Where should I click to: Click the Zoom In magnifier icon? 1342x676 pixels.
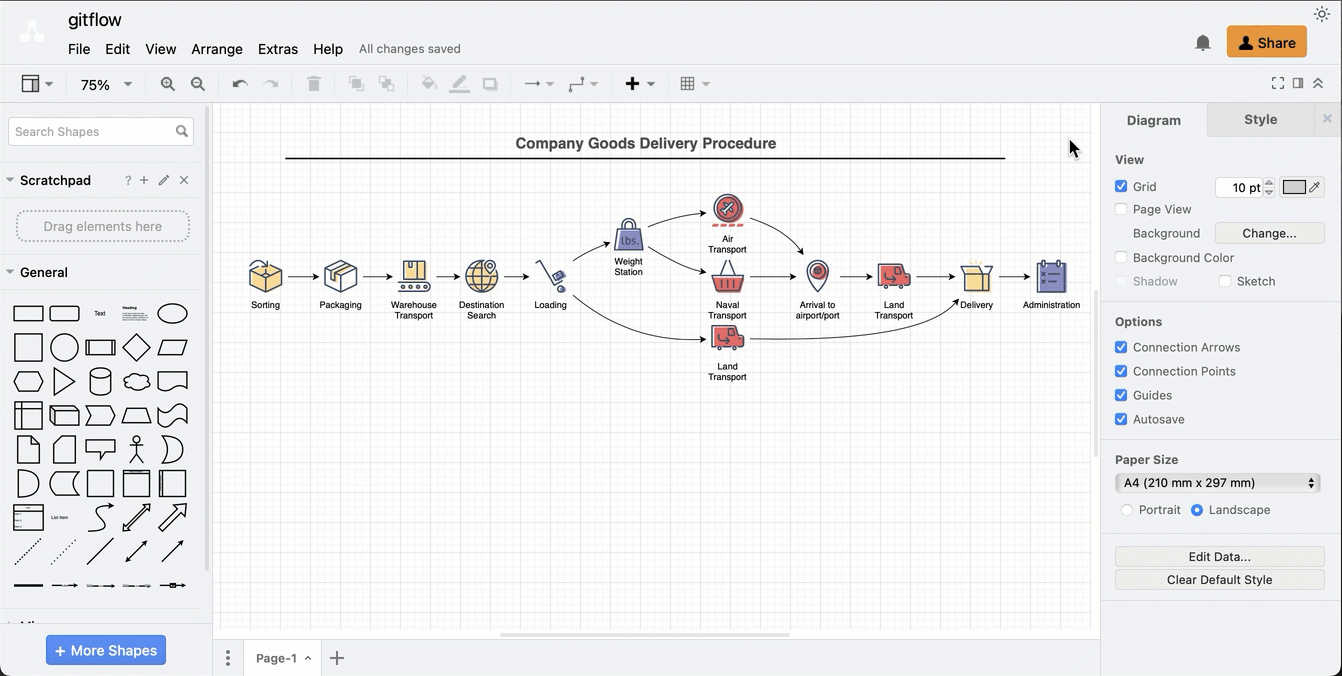[x=167, y=84]
